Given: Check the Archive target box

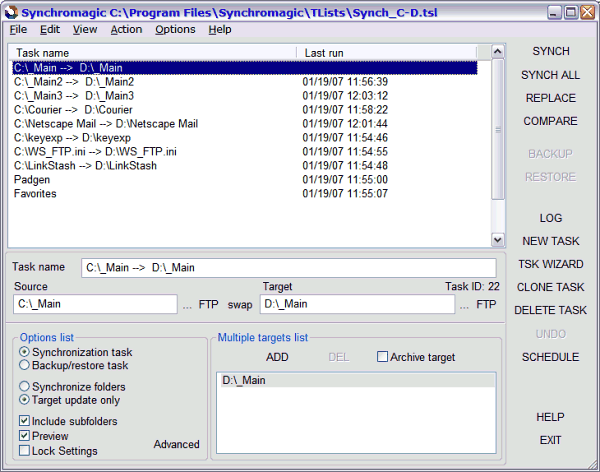Looking at the screenshot, I should point(383,357).
